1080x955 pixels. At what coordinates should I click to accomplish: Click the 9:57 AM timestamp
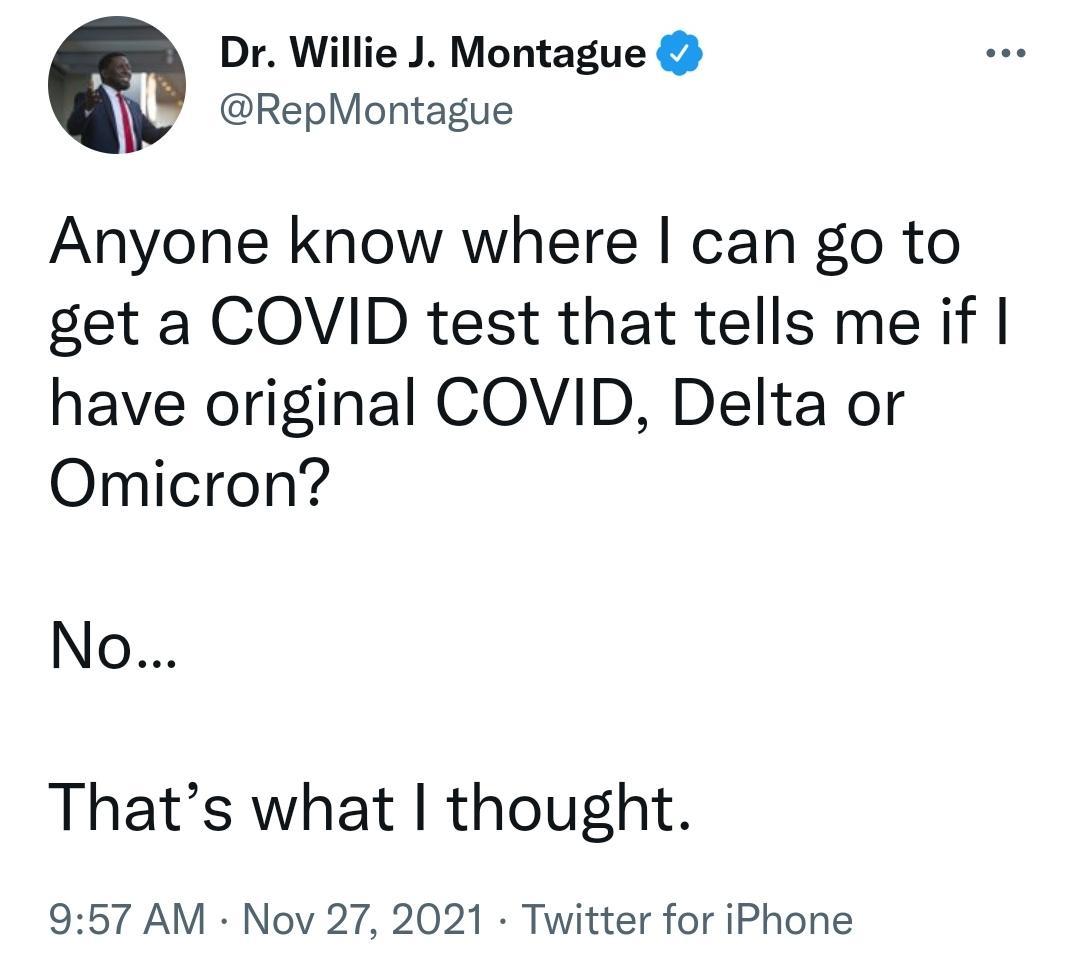[127, 919]
